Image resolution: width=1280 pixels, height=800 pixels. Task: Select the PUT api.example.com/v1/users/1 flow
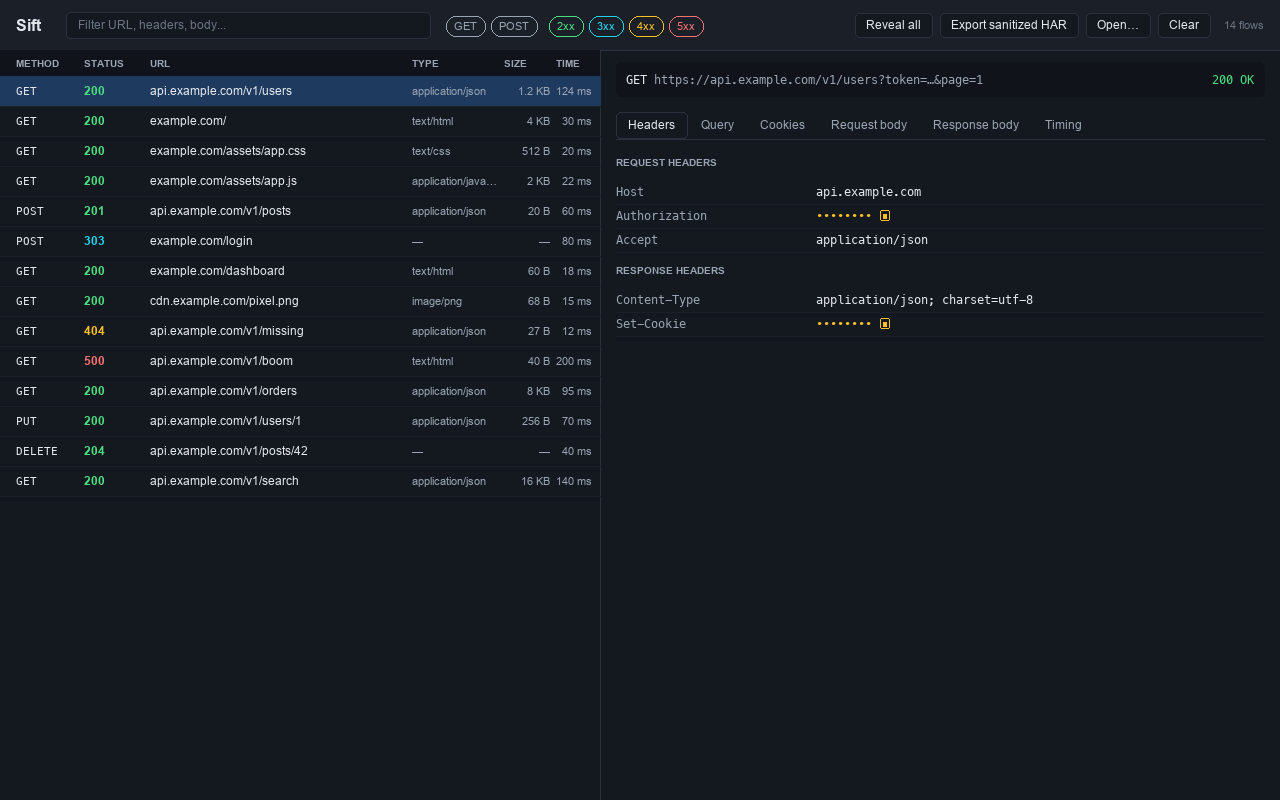tap(300, 421)
